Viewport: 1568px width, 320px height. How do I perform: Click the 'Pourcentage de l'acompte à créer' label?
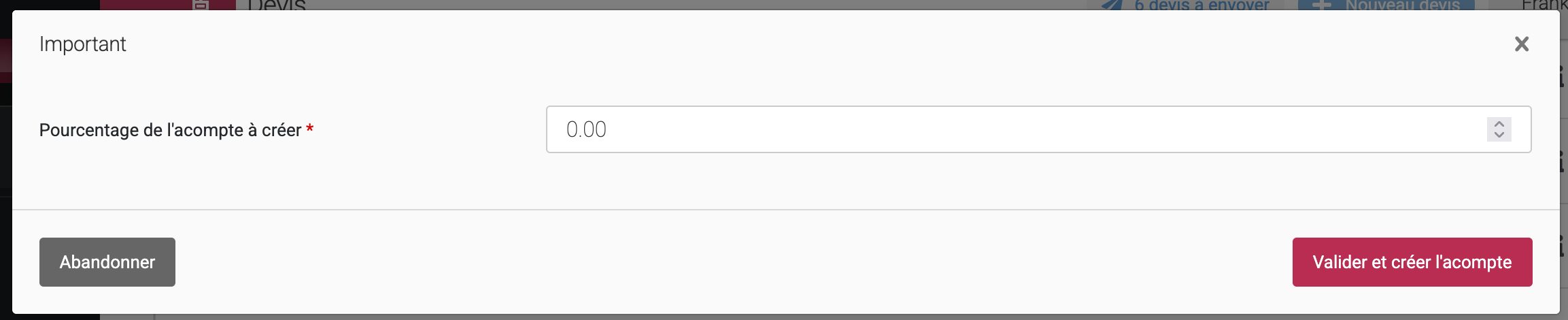[170, 130]
